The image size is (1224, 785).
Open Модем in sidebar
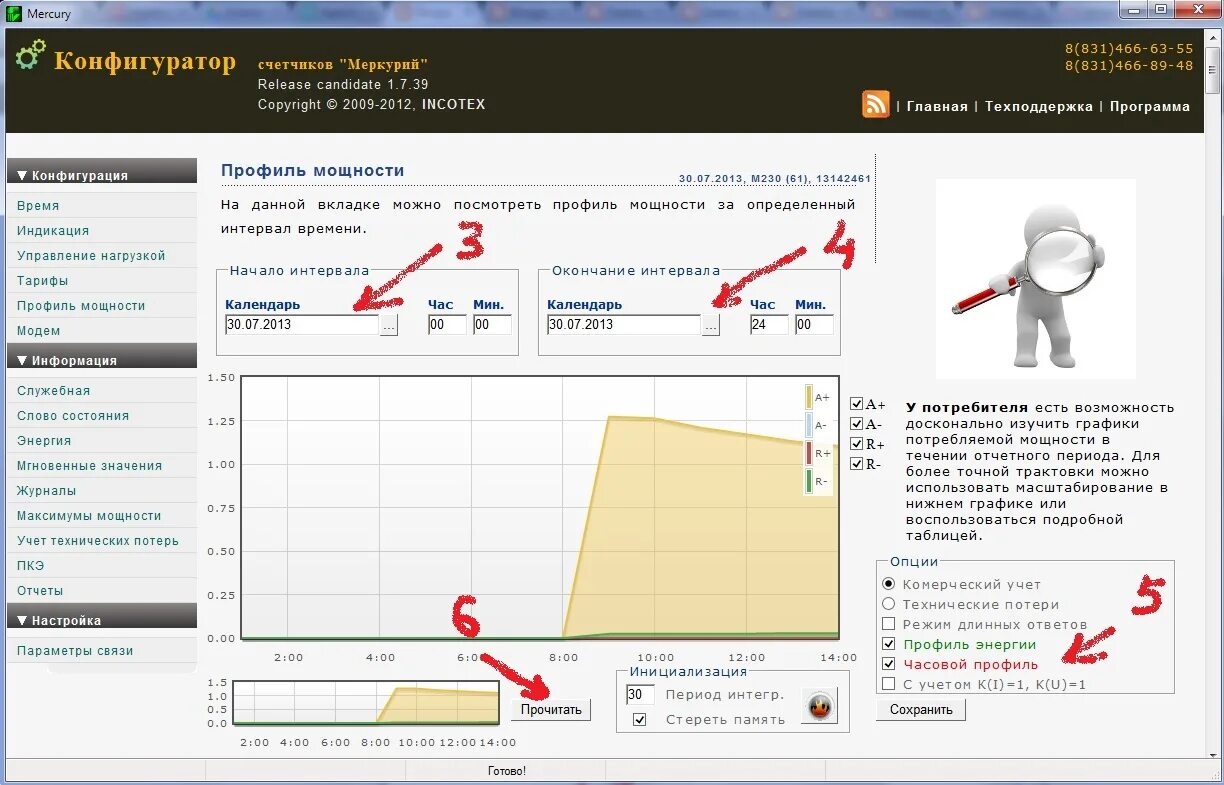tap(39, 330)
